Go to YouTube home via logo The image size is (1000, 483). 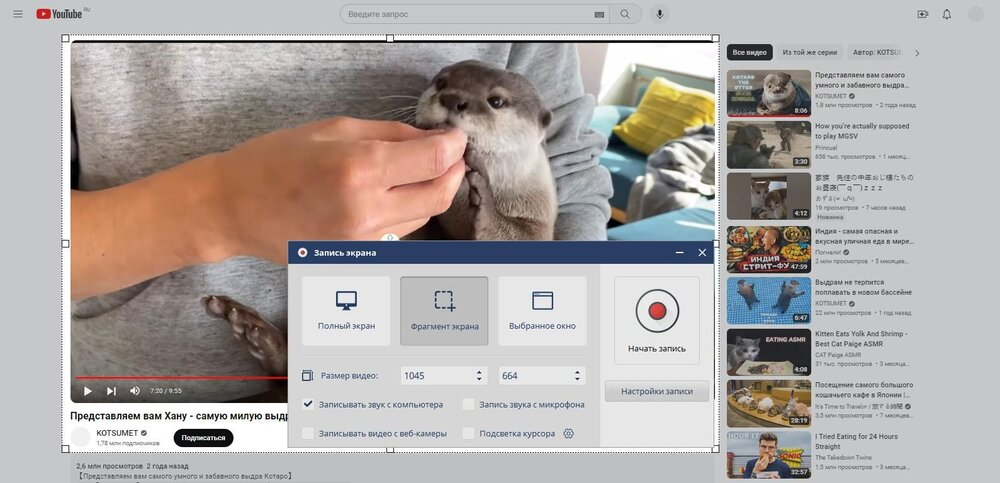point(59,14)
